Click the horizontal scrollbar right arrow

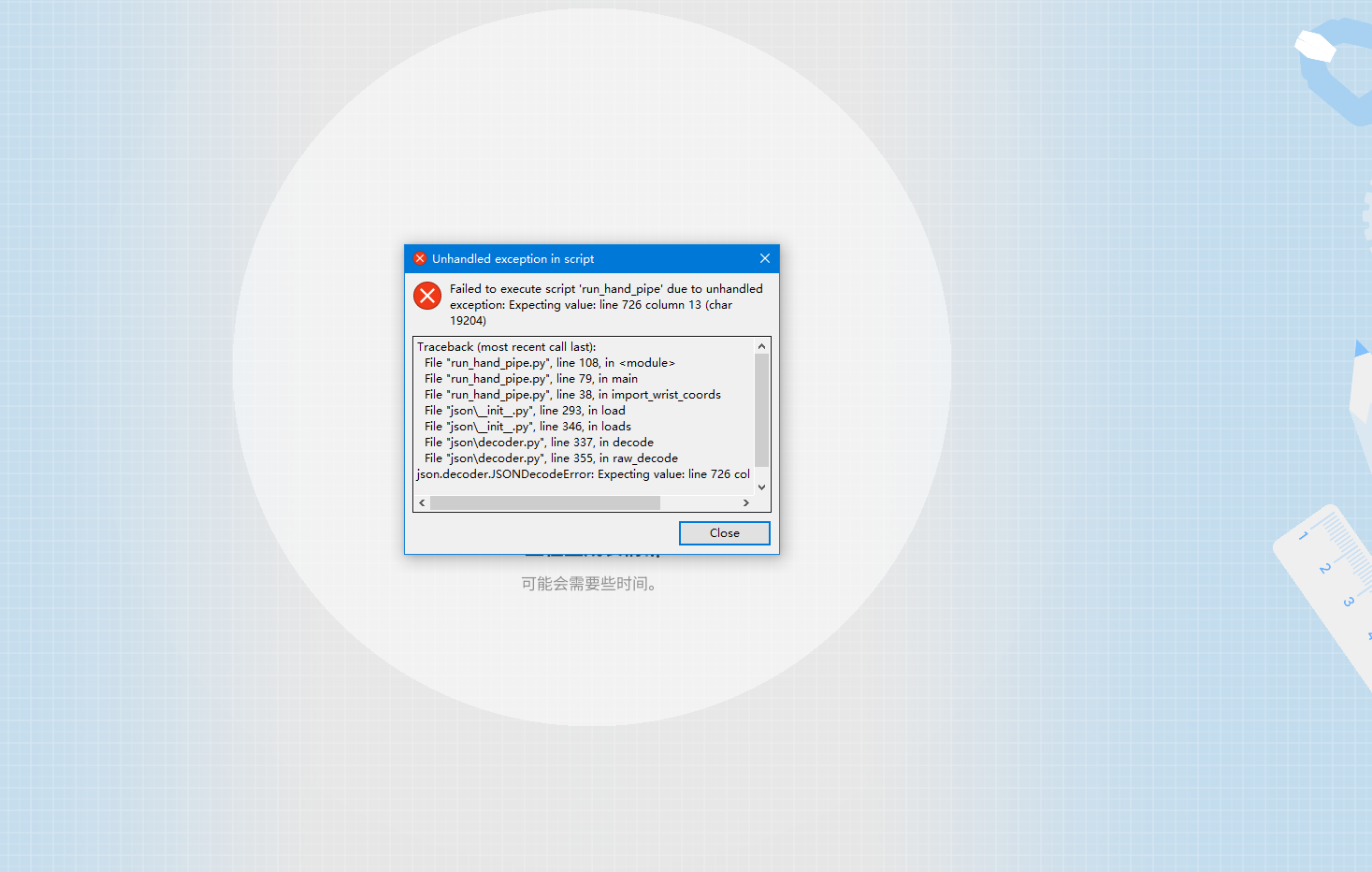[745, 502]
